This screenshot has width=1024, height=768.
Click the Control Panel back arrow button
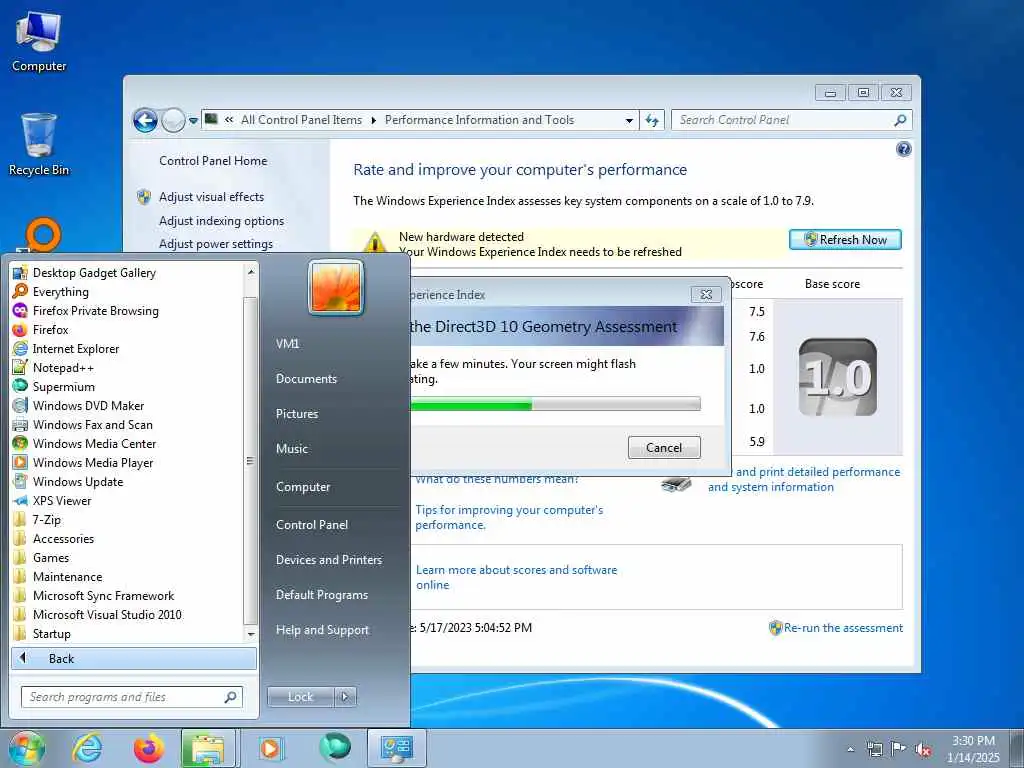click(145, 120)
